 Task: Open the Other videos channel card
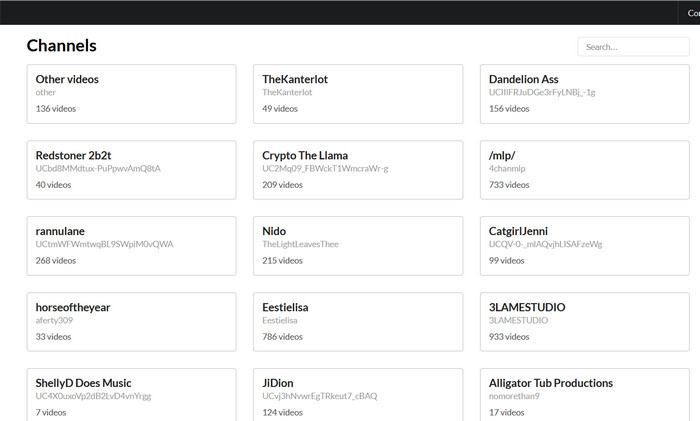pos(132,94)
